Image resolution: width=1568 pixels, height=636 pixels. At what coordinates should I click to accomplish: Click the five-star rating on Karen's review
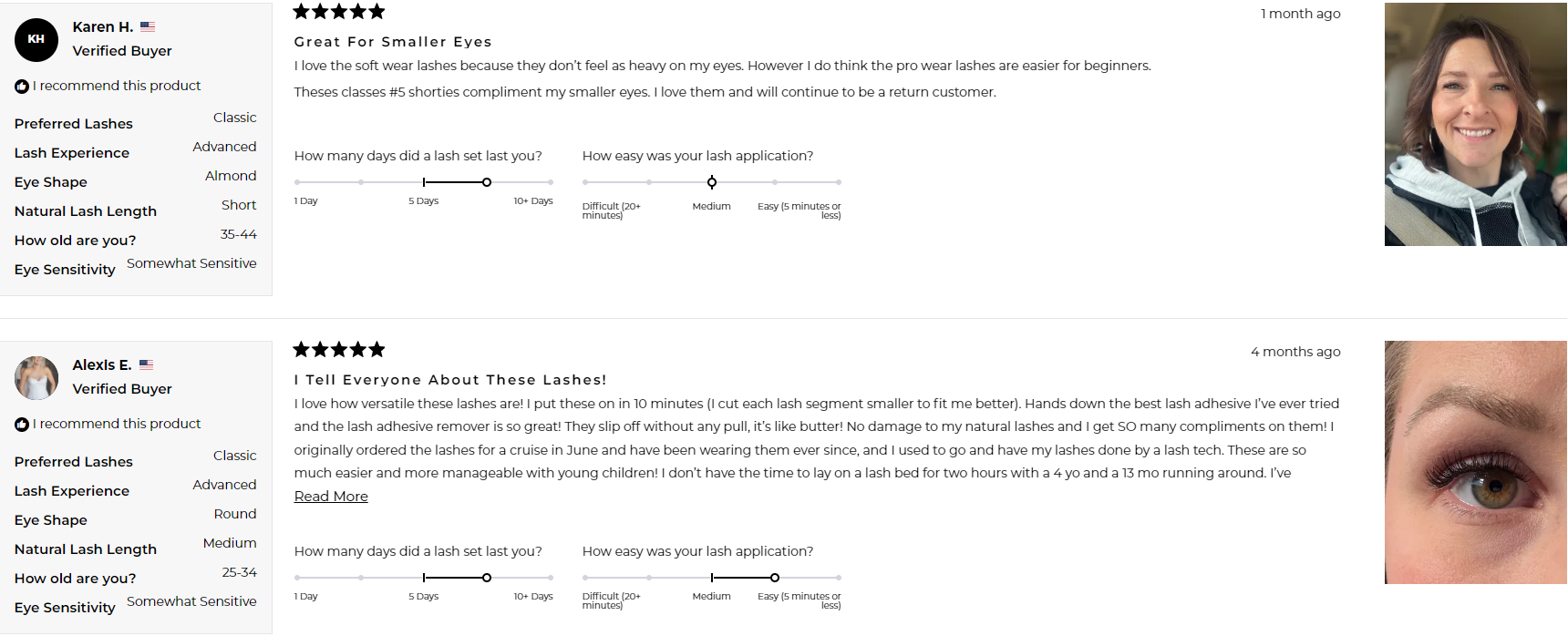click(339, 12)
